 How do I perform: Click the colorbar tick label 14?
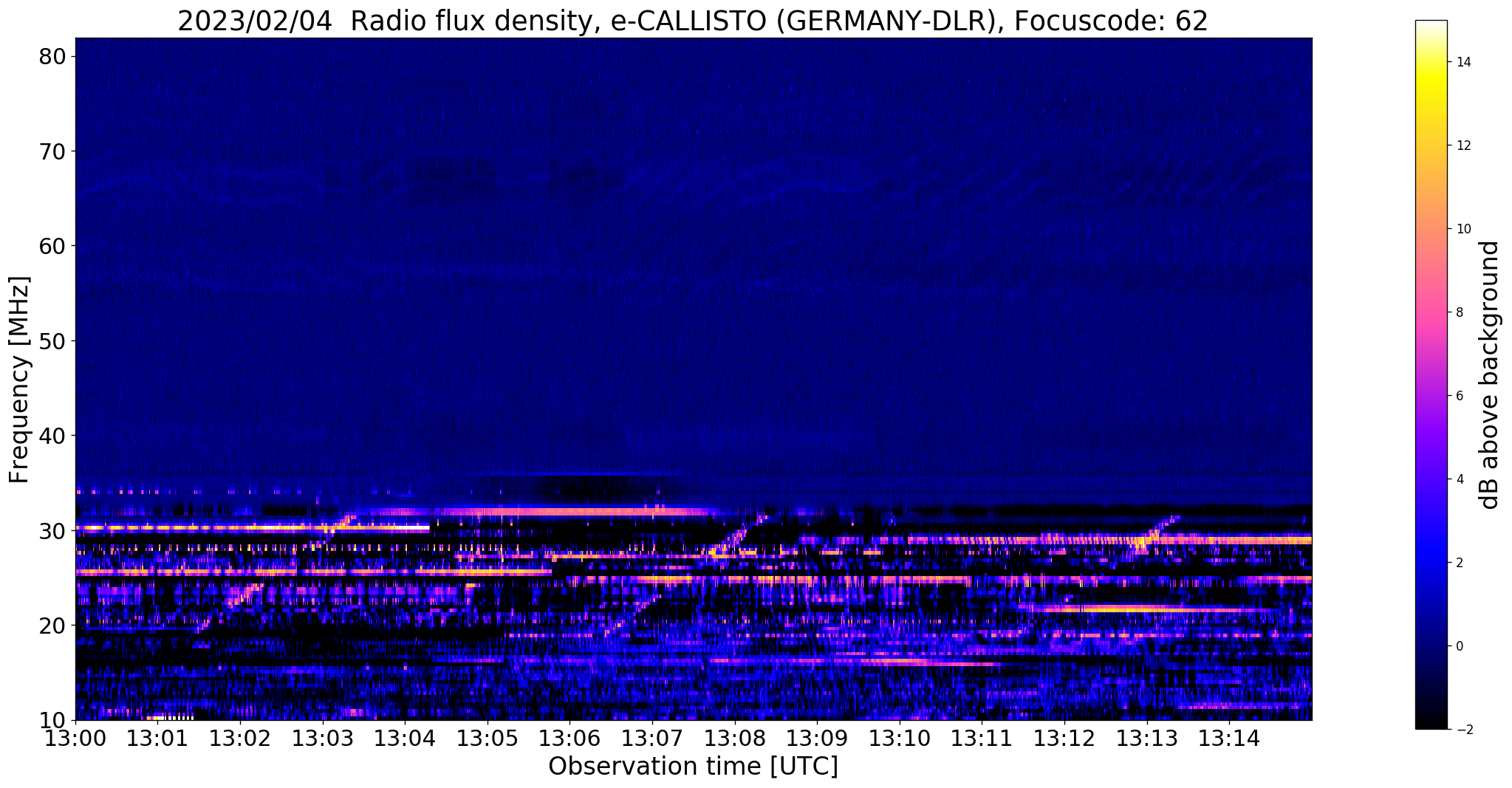pyautogui.click(x=1463, y=62)
